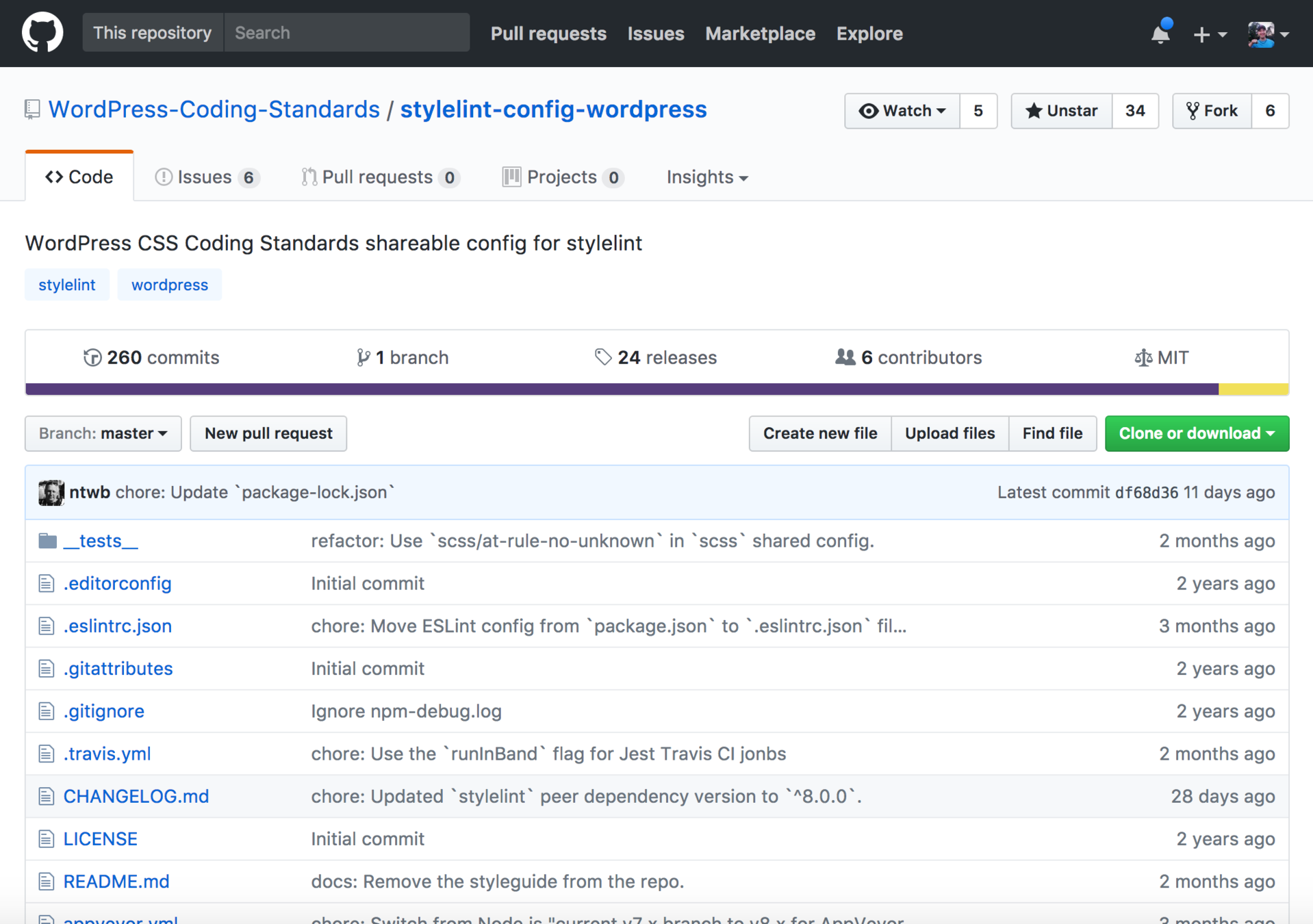Focus the Search input field

click(347, 32)
